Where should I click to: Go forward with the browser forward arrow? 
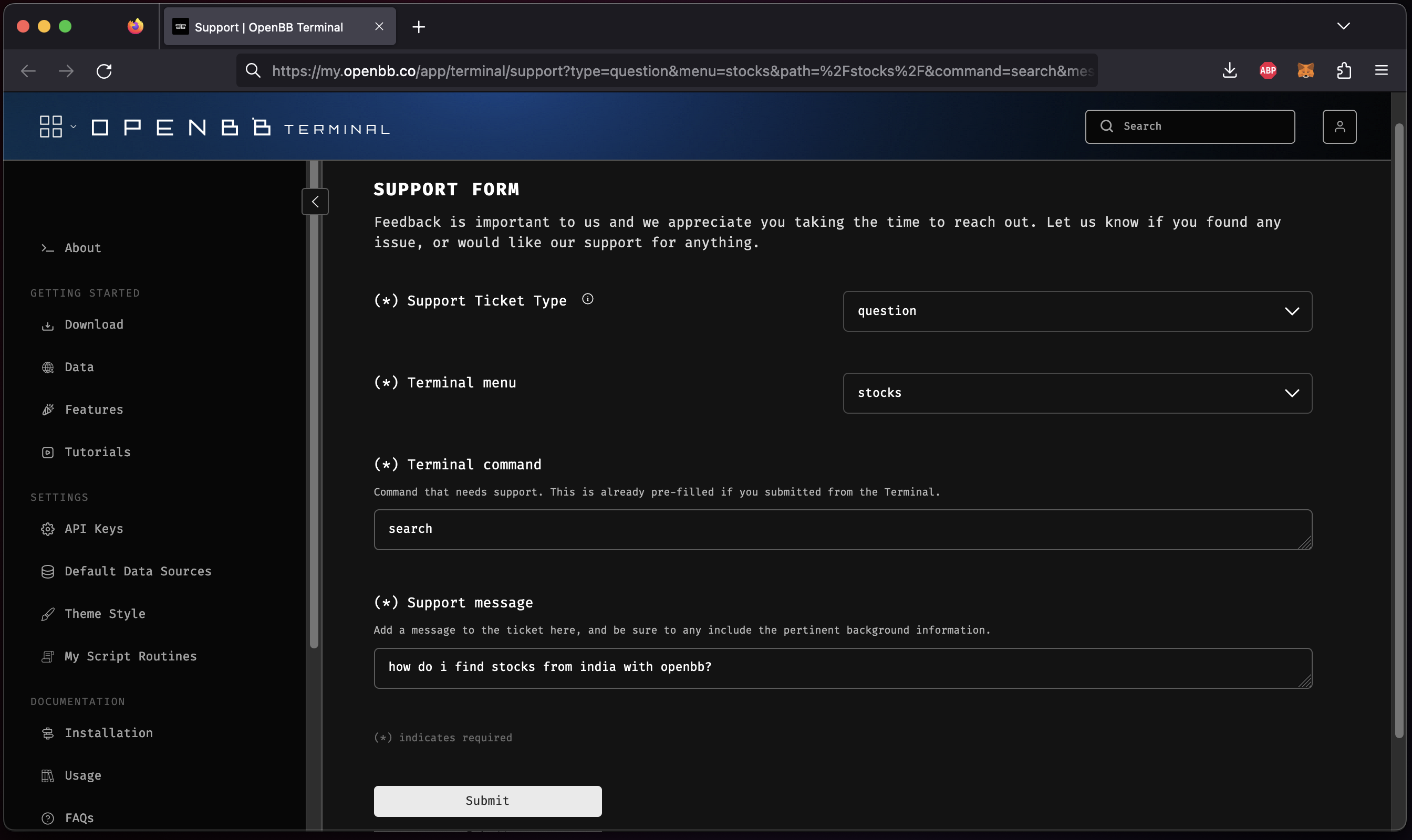66,71
